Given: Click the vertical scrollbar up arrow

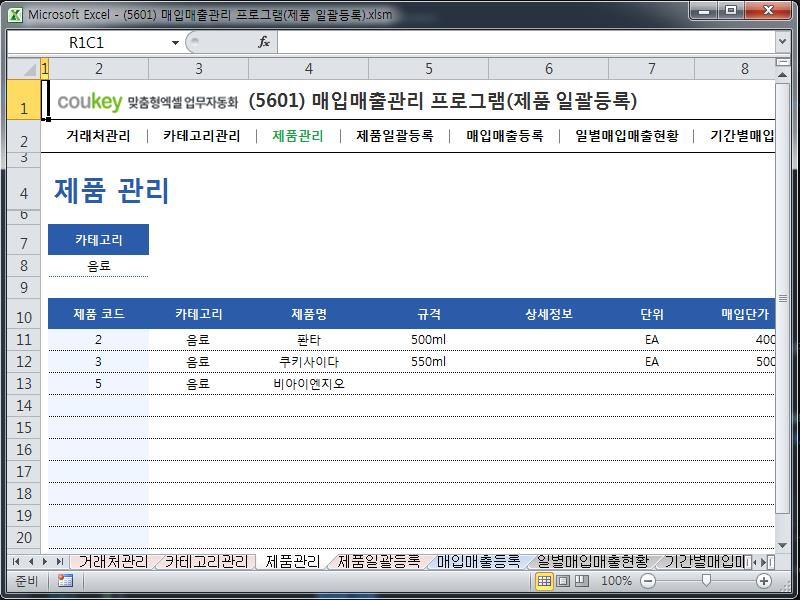Looking at the screenshot, I should 782,74.
